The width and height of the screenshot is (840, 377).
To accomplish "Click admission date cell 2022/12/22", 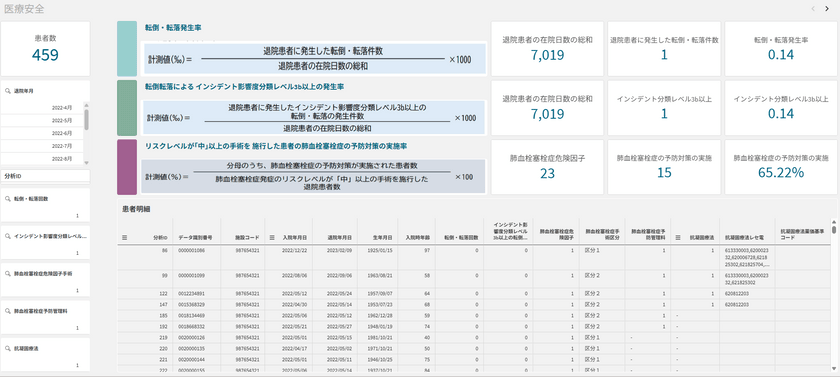I will [295, 250].
